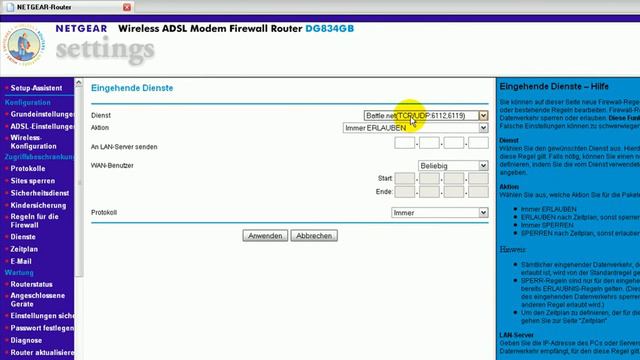Screen dimensions: 640x360
Task: Click the Konfiguration section label in sidebar
Action: coord(28,103)
